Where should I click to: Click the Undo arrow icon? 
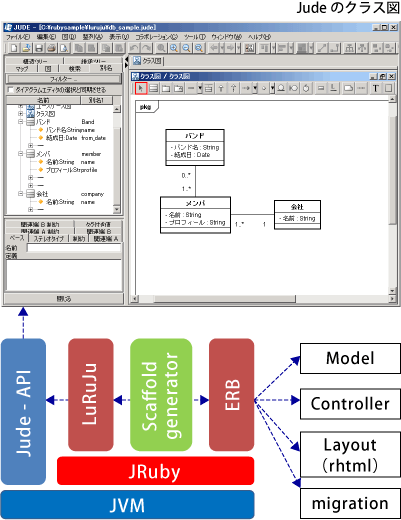click(x=134, y=48)
